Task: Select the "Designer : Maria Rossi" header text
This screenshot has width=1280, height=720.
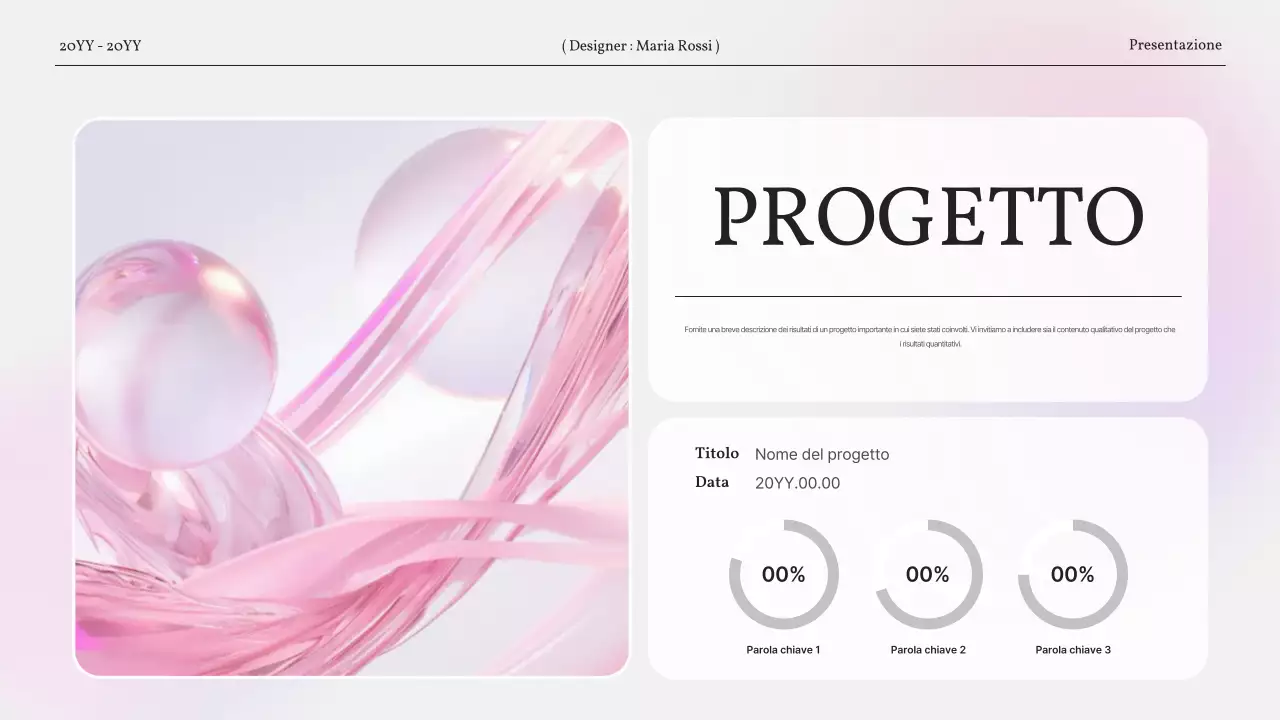Action: (640, 46)
